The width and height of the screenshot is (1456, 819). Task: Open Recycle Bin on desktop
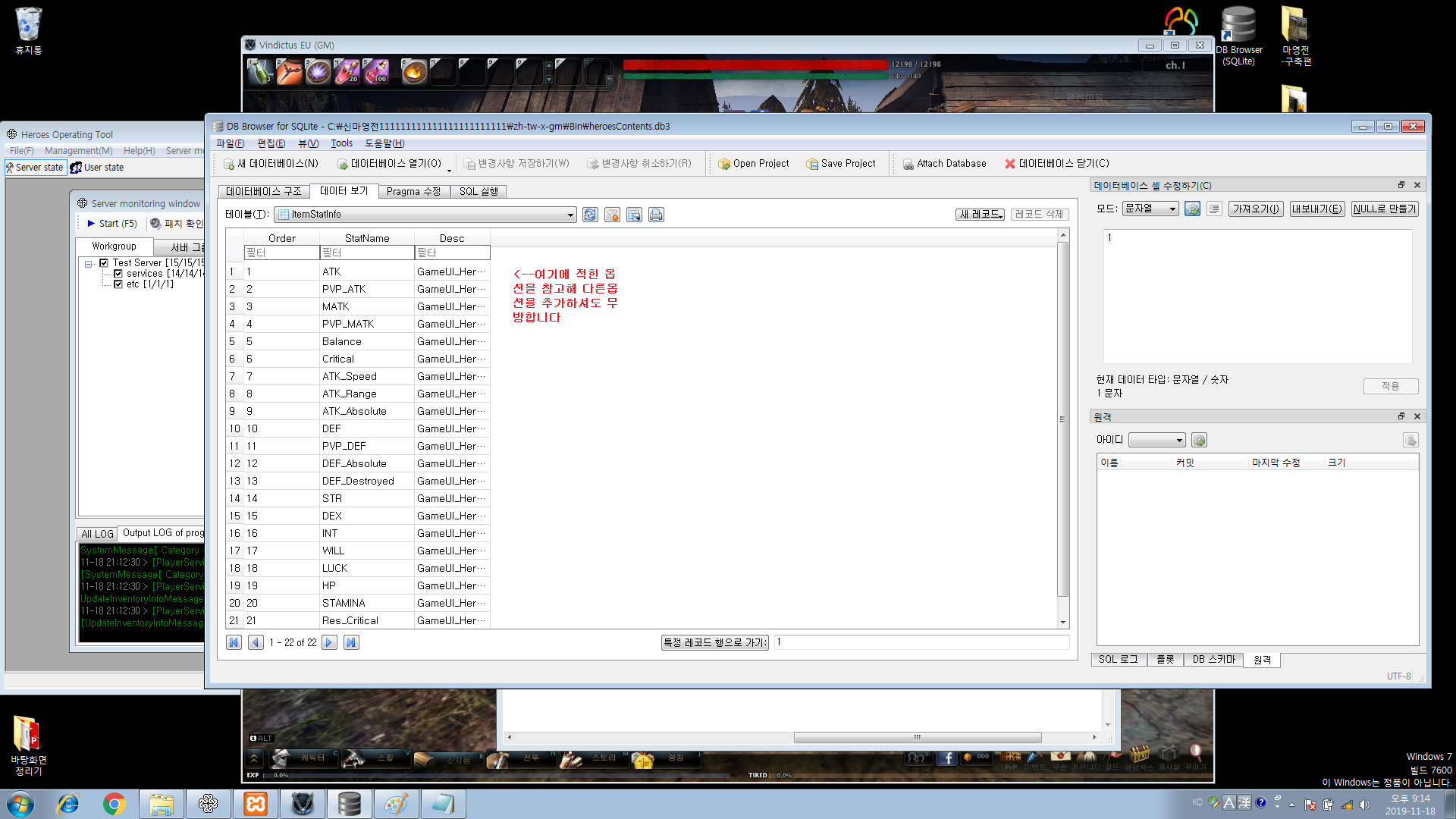coord(28,31)
